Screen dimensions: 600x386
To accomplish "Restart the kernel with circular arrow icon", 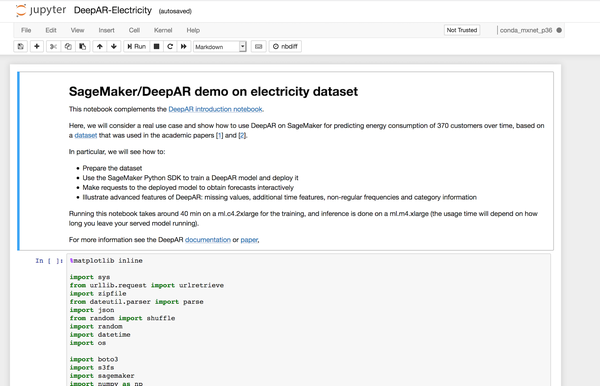I will (170, 46).
